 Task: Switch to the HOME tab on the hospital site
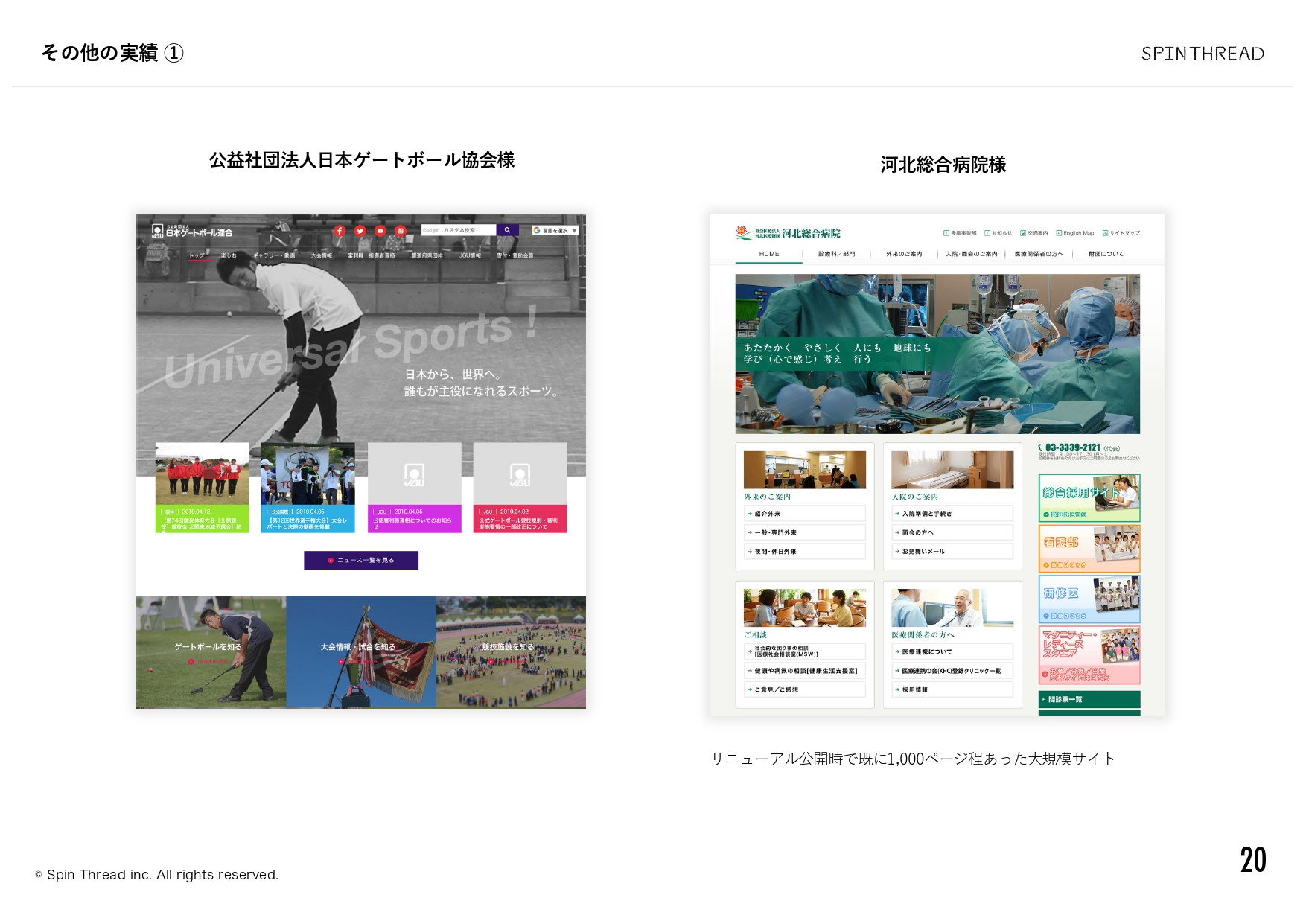tap(768, 253)
